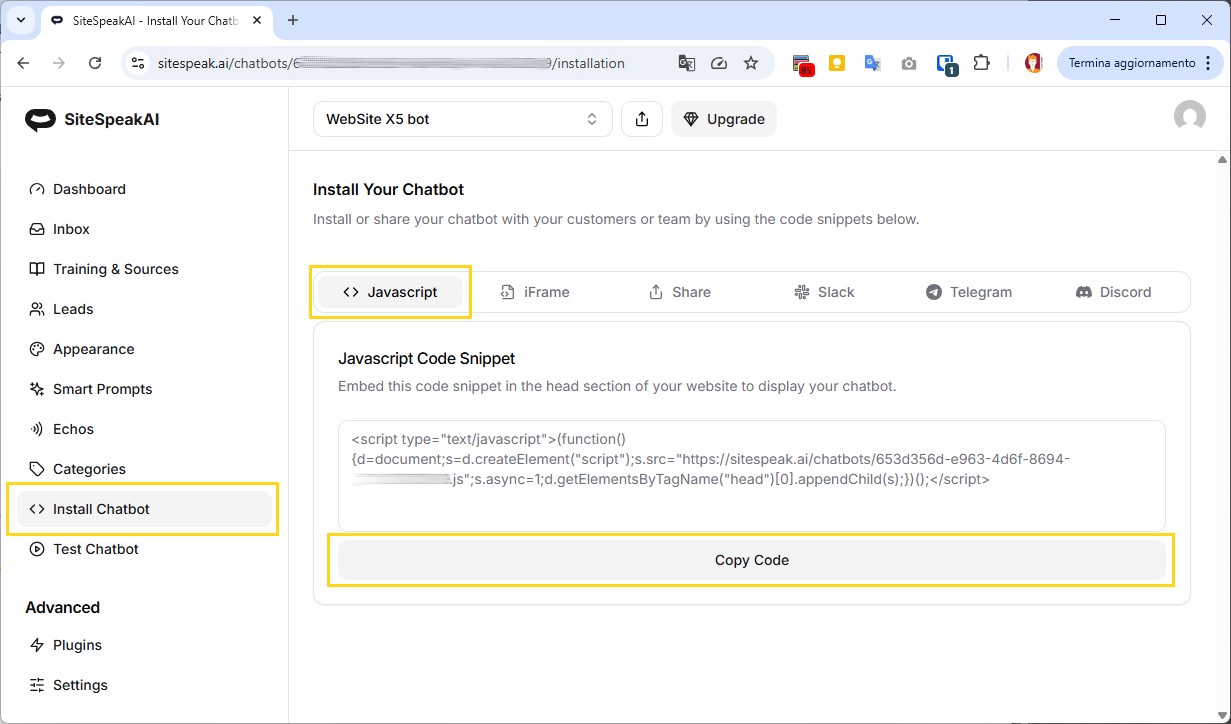Click the site information icon
Screen dimensions: 1231x724
[139, 63]
